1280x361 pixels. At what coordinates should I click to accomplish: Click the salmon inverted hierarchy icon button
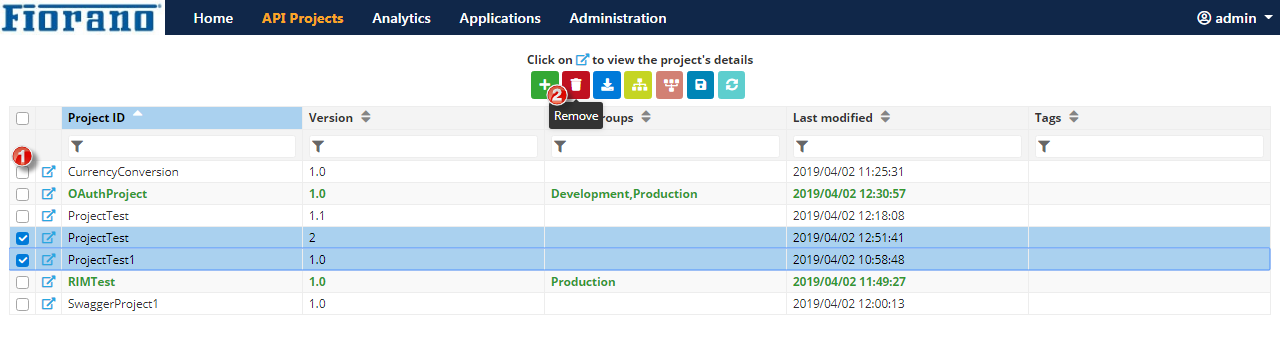[669, 85]
